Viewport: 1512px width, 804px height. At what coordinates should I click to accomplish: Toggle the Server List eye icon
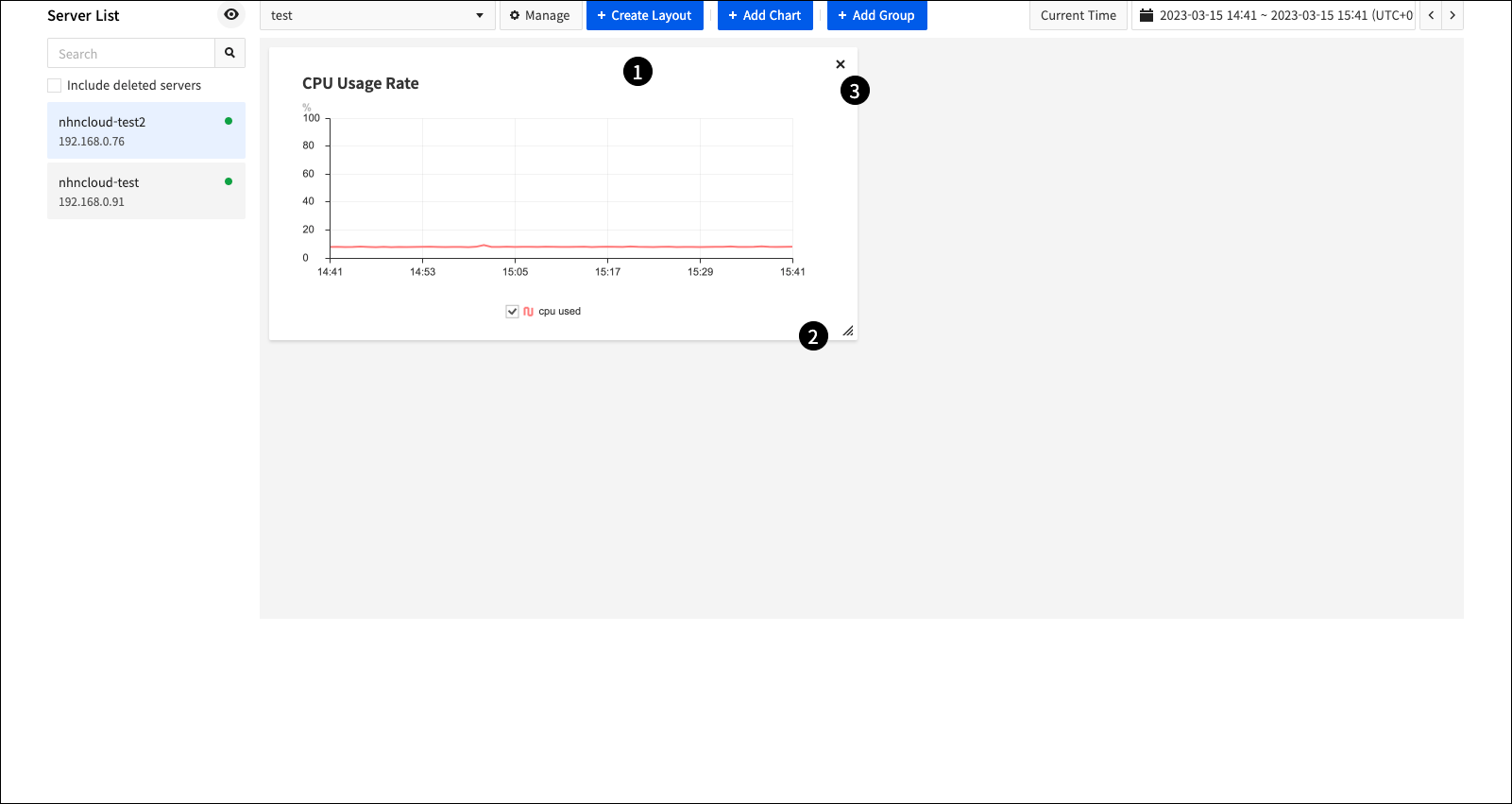(231, 14)
